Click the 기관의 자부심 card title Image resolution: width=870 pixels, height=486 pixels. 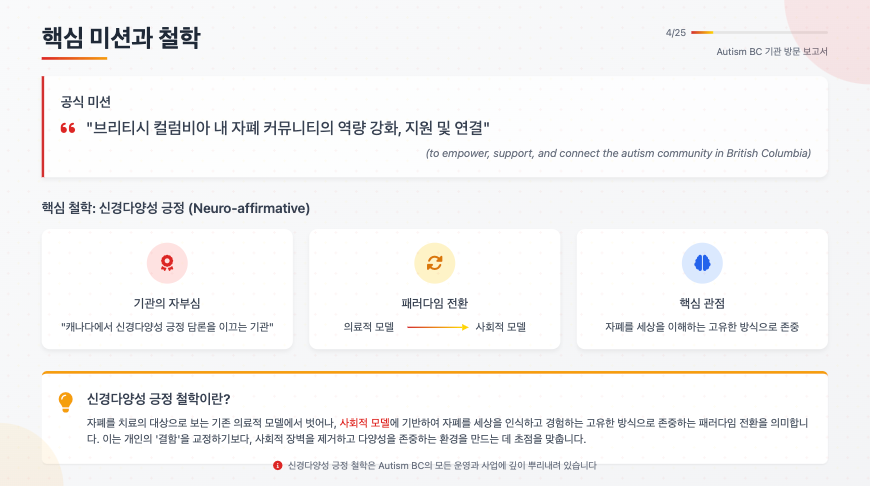(167, 303)
